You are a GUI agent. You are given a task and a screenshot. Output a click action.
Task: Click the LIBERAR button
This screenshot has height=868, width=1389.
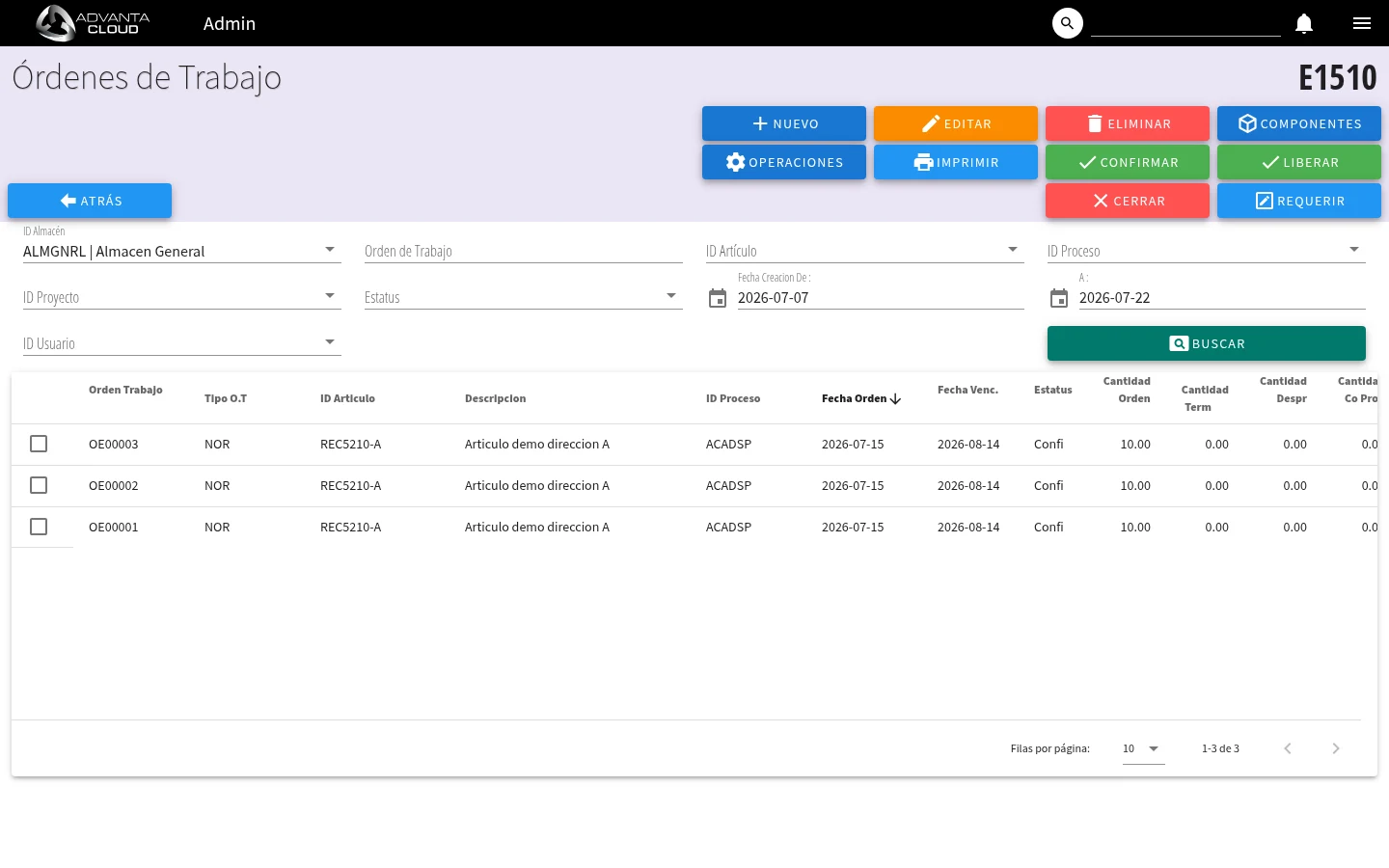point(1299,162)
